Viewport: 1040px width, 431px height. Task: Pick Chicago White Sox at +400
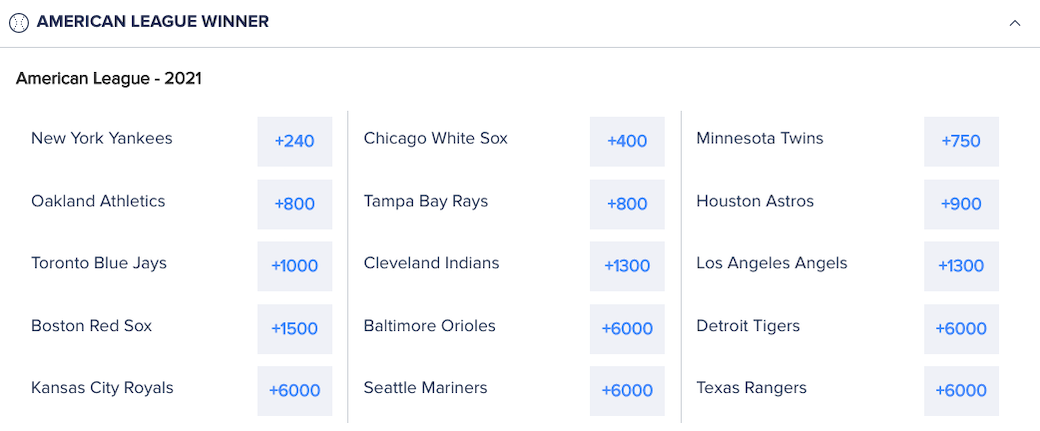pyautogui.click(x=627, y=141)
